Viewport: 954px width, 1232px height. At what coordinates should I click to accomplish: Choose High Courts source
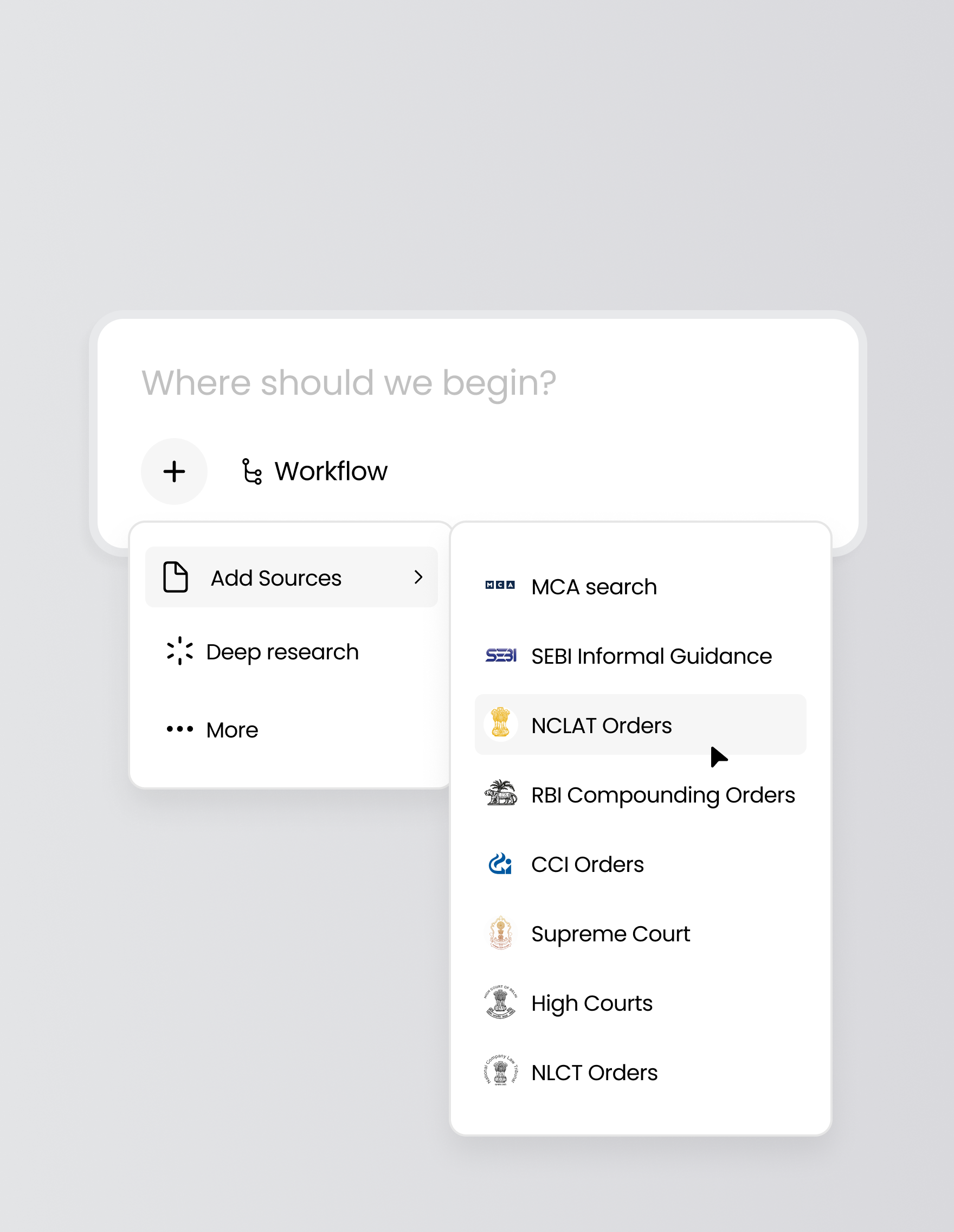641,1003
